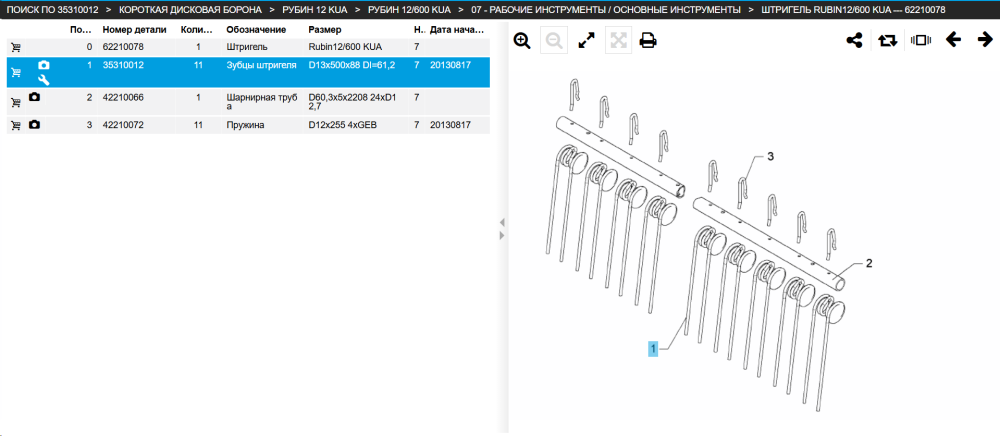Click wrench icon on row 35310012

pos(43,80)
